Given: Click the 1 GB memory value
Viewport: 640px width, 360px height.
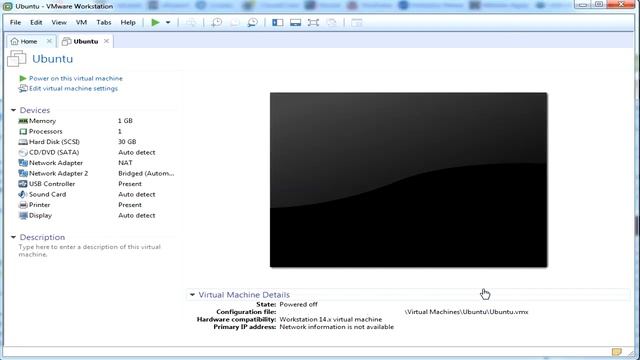Looking at the screenshot, I should 125,121.
